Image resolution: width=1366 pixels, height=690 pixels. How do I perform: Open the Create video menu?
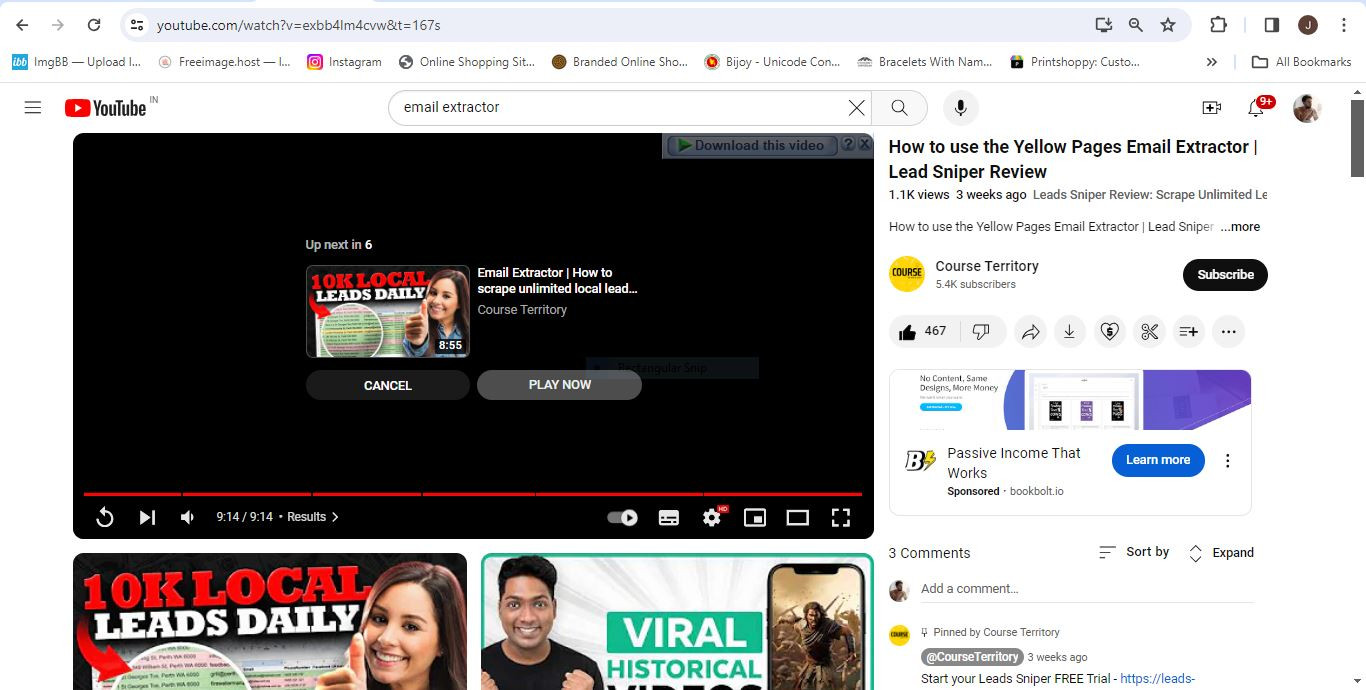[x=1211, y=107]
